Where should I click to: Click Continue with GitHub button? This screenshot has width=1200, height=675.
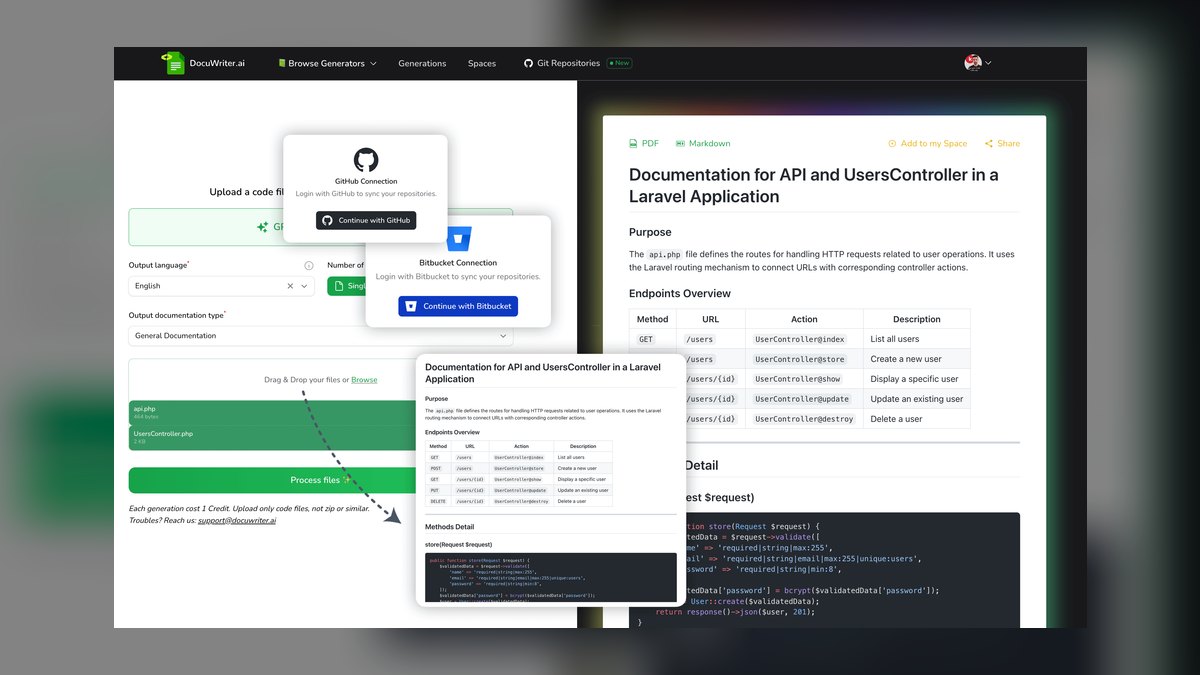pos(366,220)
